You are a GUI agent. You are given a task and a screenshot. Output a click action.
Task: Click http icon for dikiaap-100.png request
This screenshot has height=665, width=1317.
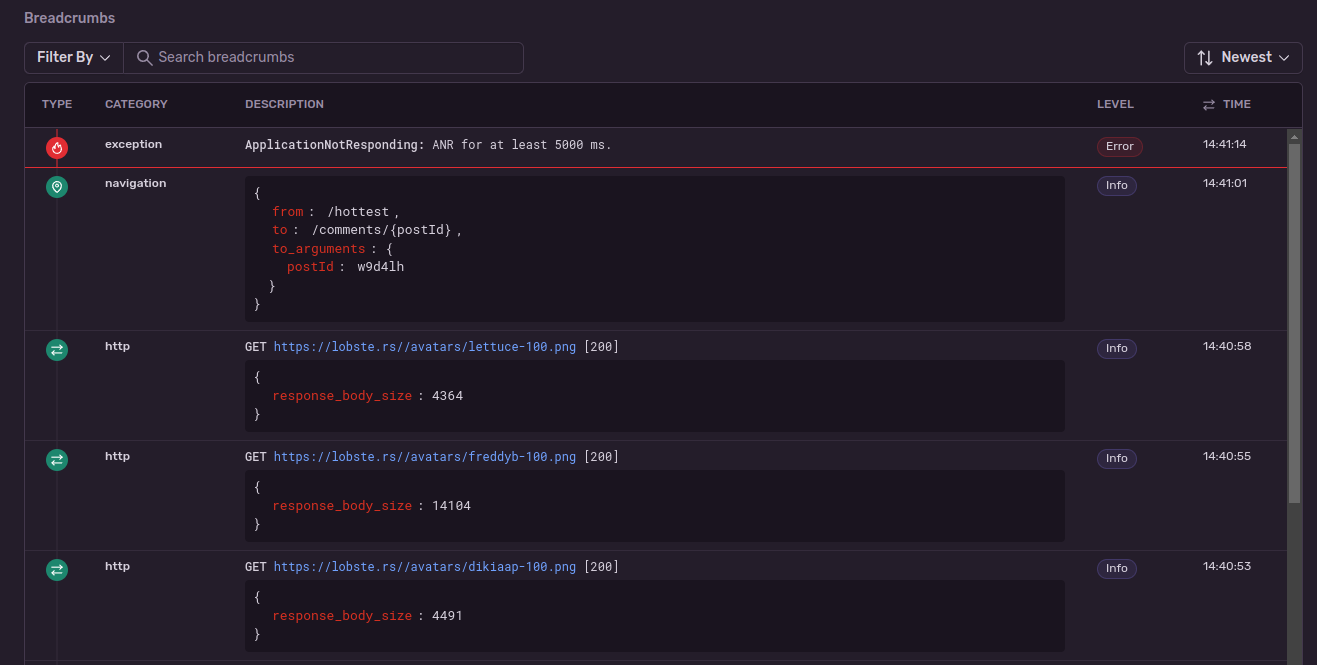[57, 570]
